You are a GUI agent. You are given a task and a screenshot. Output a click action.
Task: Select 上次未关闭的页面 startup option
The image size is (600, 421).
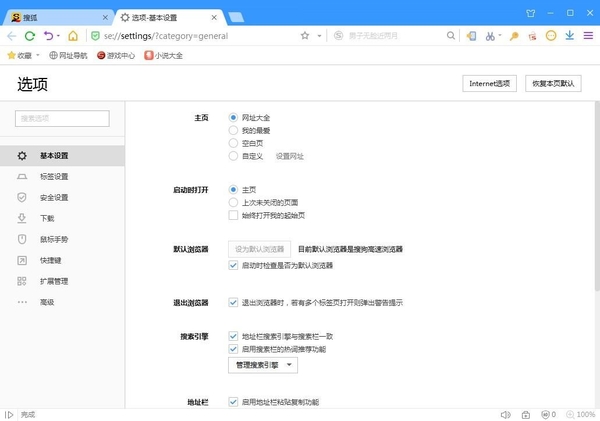(234, 202)
